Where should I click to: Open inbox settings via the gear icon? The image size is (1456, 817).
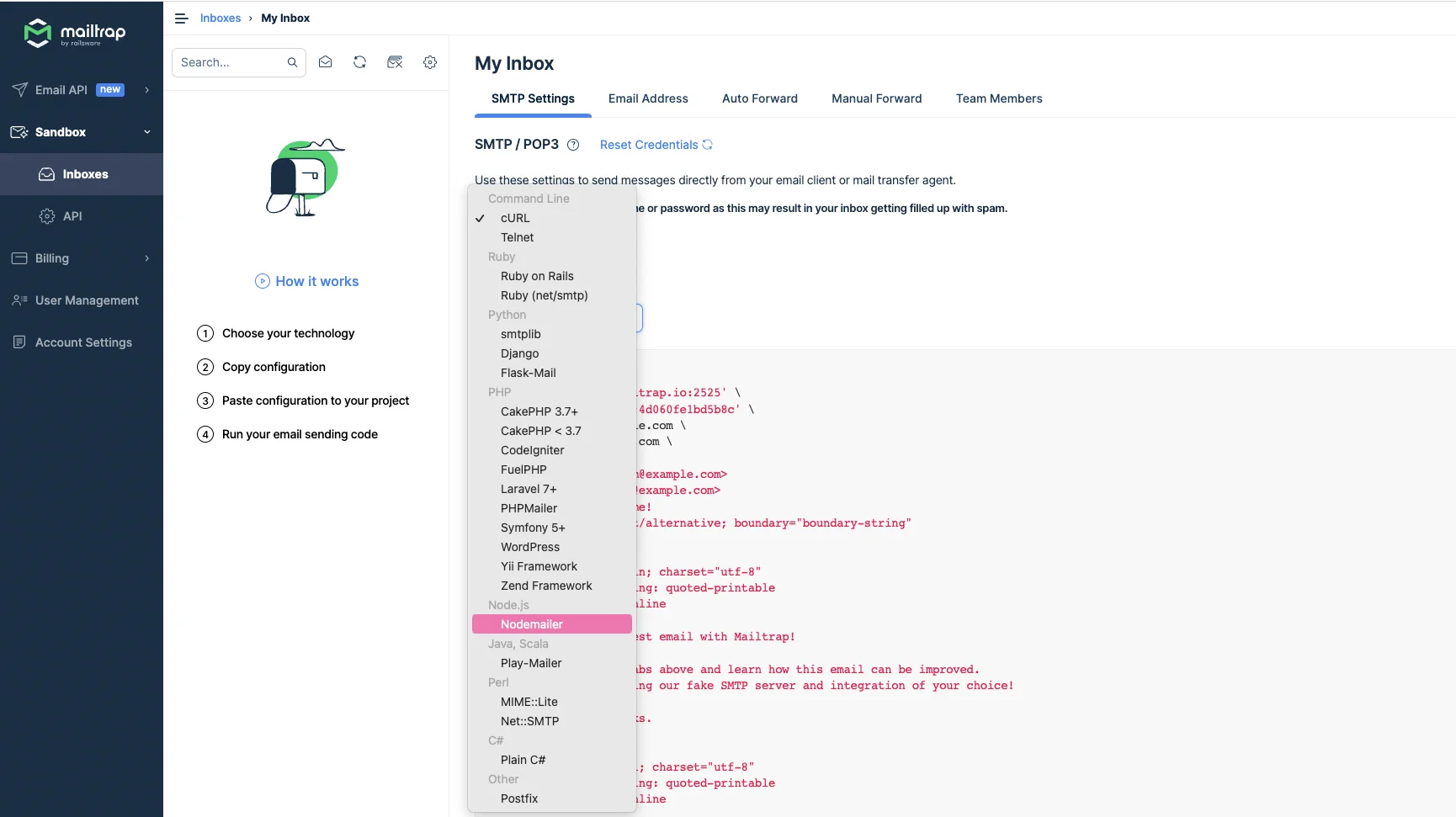(430, 61)
